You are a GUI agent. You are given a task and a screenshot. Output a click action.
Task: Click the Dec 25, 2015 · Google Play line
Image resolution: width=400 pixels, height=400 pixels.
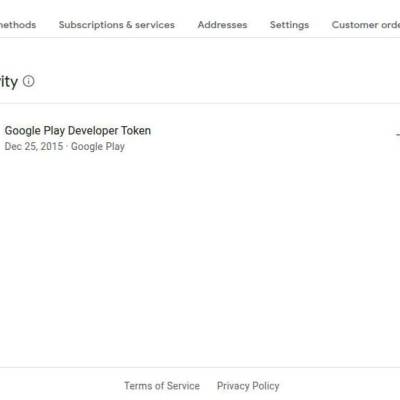click(x=65, y=146)
